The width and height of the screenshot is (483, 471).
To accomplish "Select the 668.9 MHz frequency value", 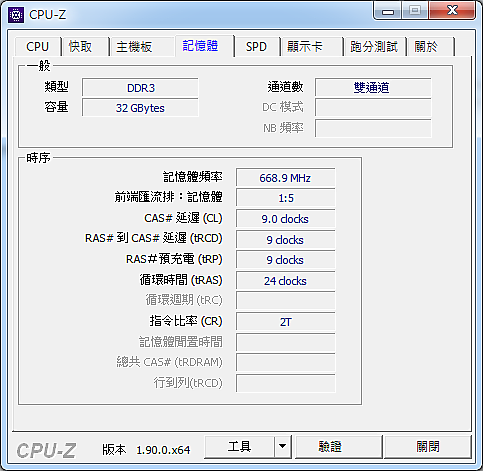I will 286,178.
